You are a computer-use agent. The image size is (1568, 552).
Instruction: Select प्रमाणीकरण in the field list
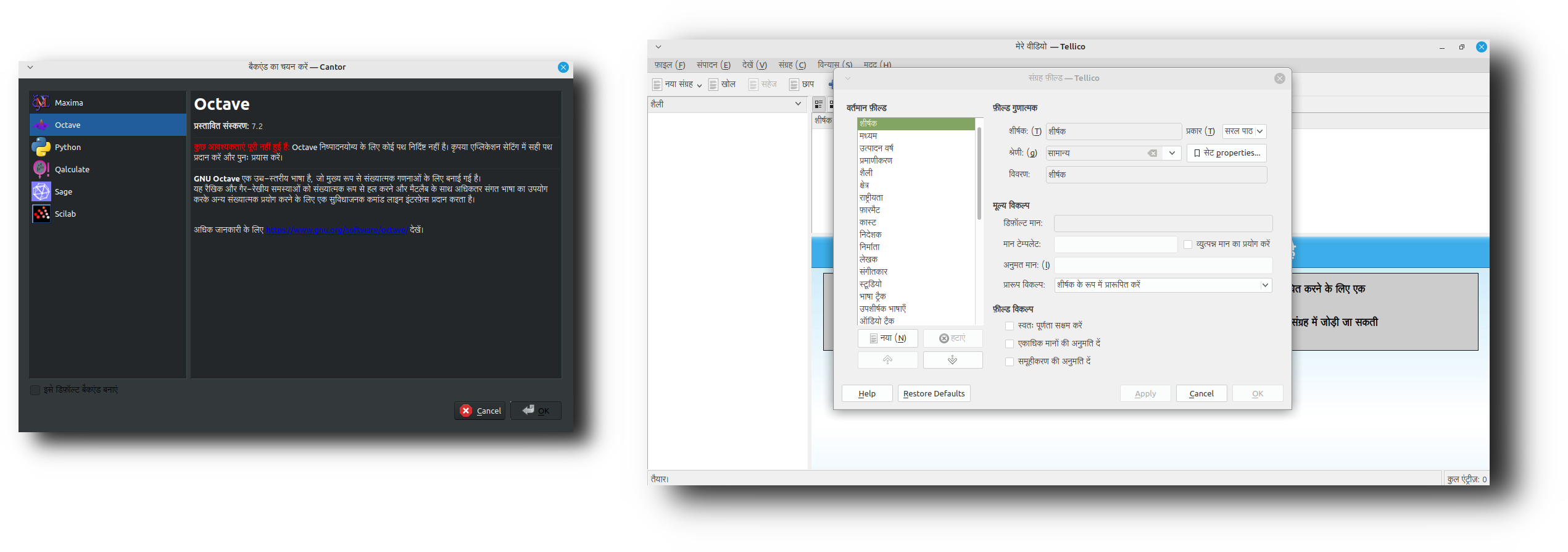(916, 161)
